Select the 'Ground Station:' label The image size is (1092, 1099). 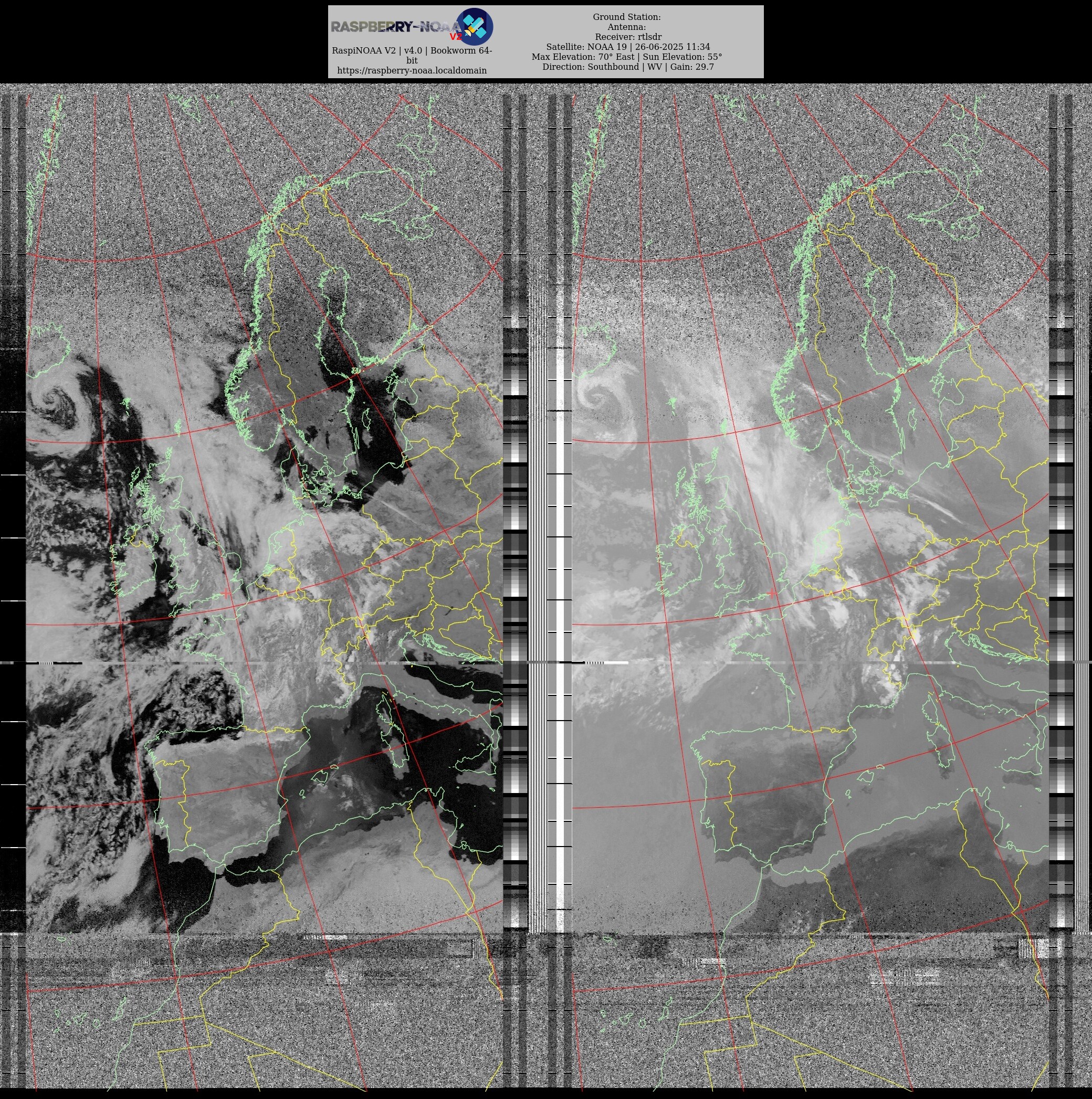point(626,17)
